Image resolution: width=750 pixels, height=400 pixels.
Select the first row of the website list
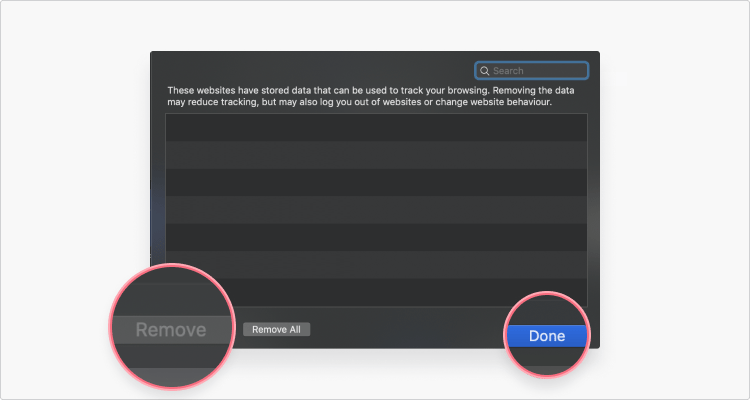click(375, 128)
